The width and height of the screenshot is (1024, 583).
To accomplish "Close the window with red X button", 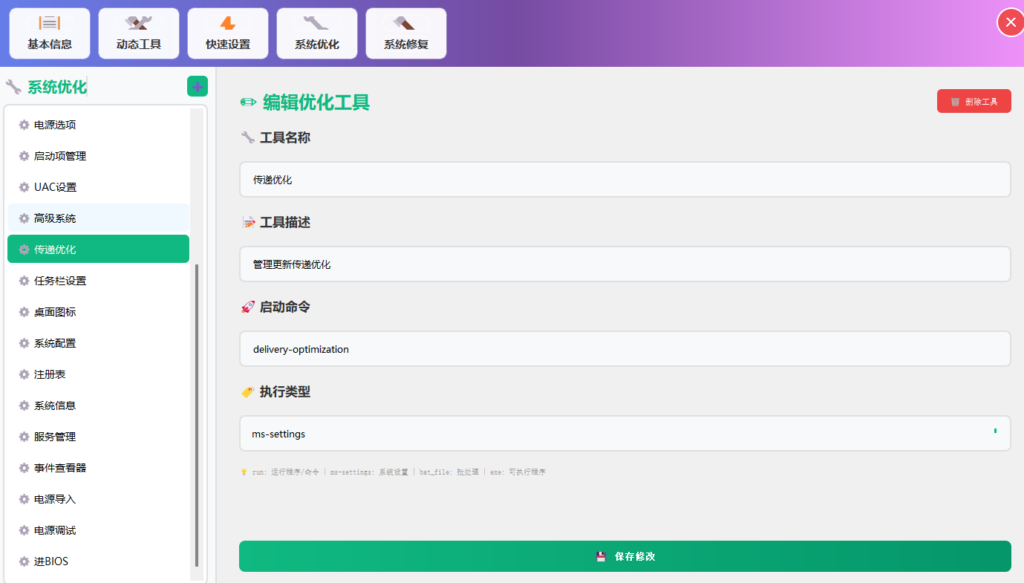I will [1009, 22].
